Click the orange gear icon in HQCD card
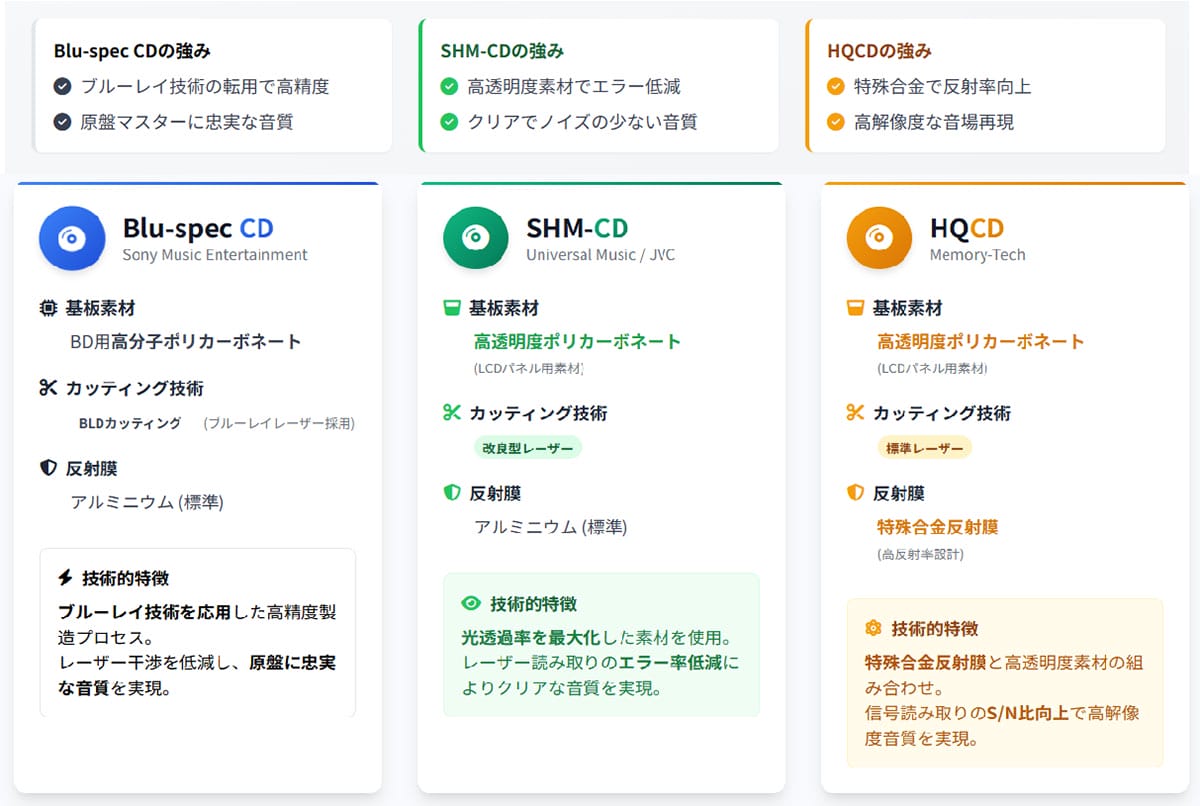The width and height of the screenshot is (1200, 806). (873, 628)
